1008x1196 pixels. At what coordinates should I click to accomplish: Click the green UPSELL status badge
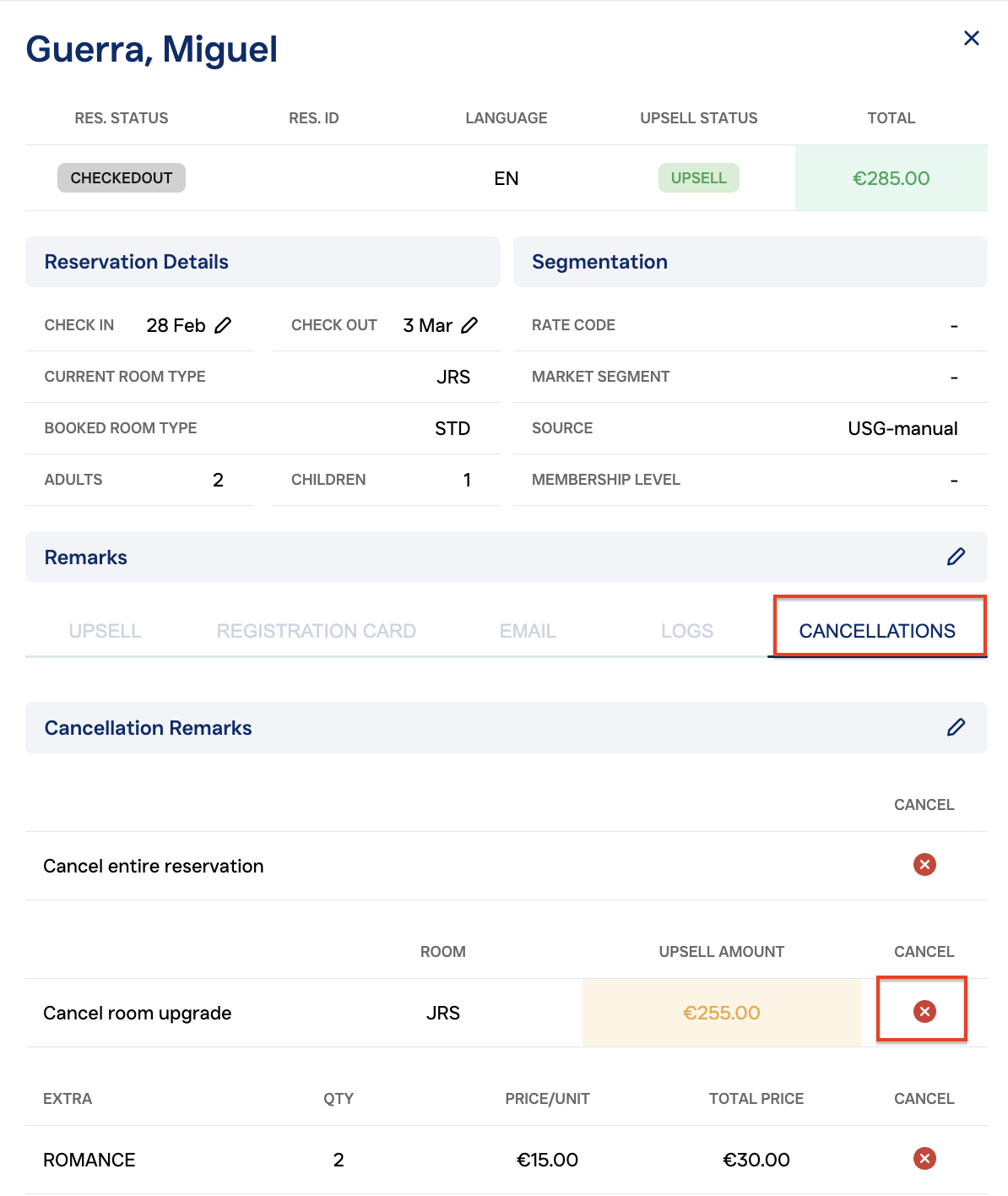(698, 178)
